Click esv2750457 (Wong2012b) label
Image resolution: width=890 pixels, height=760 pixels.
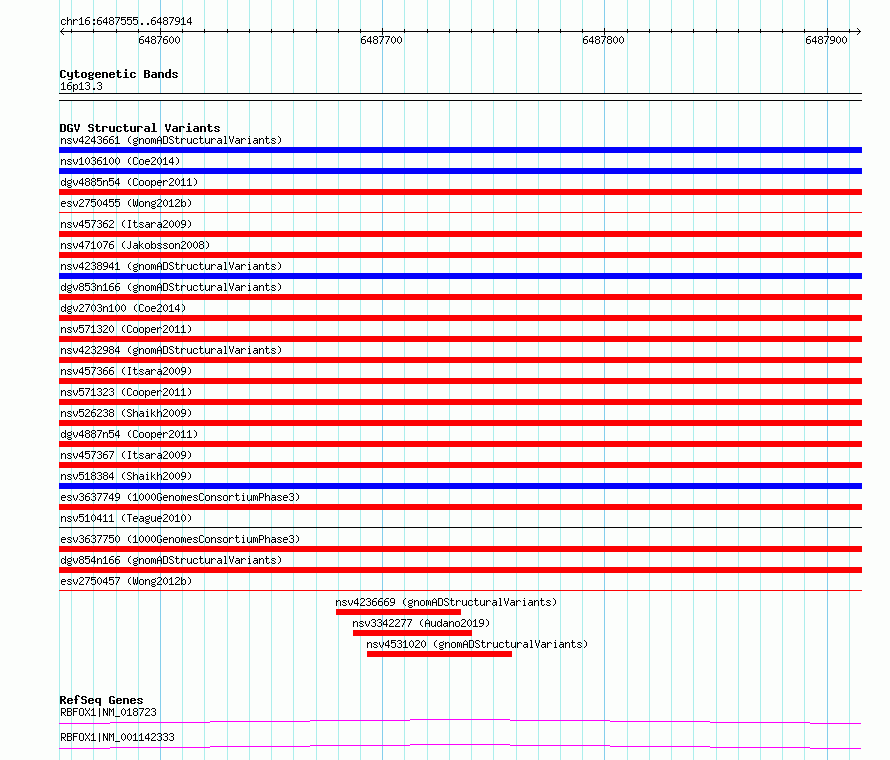coord(126,581)
